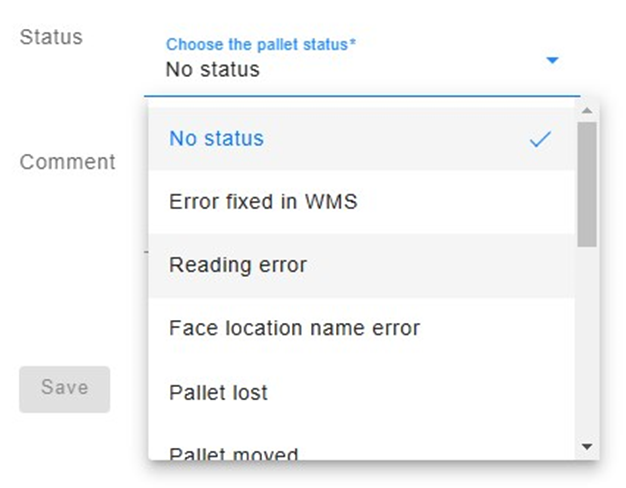The height and width of the screenshot is (488, 626).
Task: Click the blue dropdown arrow of pallet status
Action: point(552,61)
